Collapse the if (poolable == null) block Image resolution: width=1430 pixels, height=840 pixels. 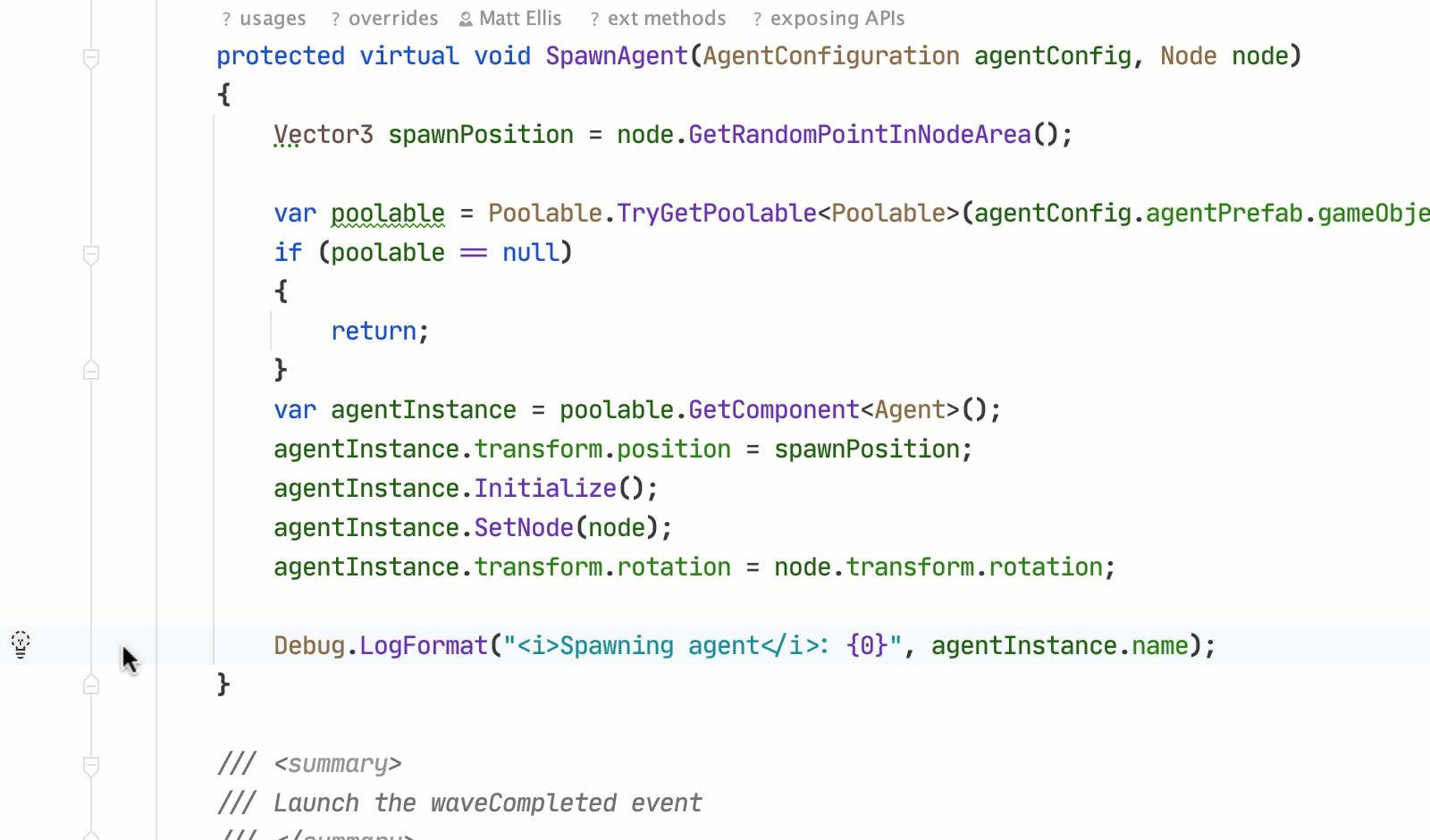pos(91,256)
